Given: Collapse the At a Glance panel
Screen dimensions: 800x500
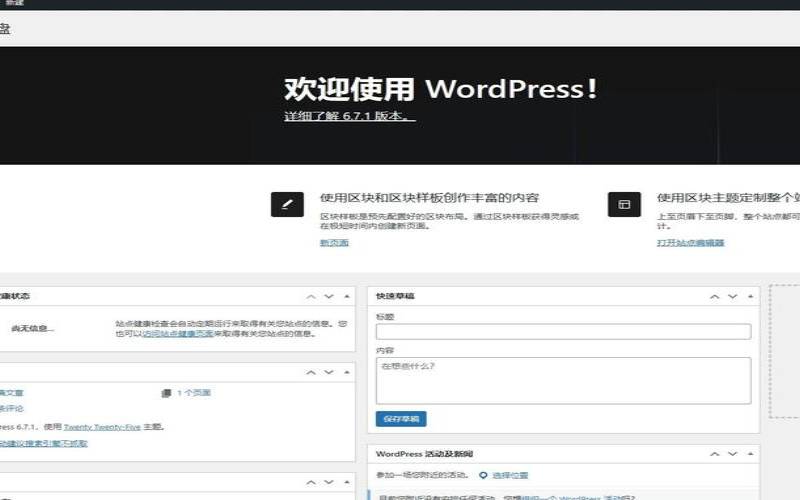Looking at the screenshot, I should (x=347, y=372).
